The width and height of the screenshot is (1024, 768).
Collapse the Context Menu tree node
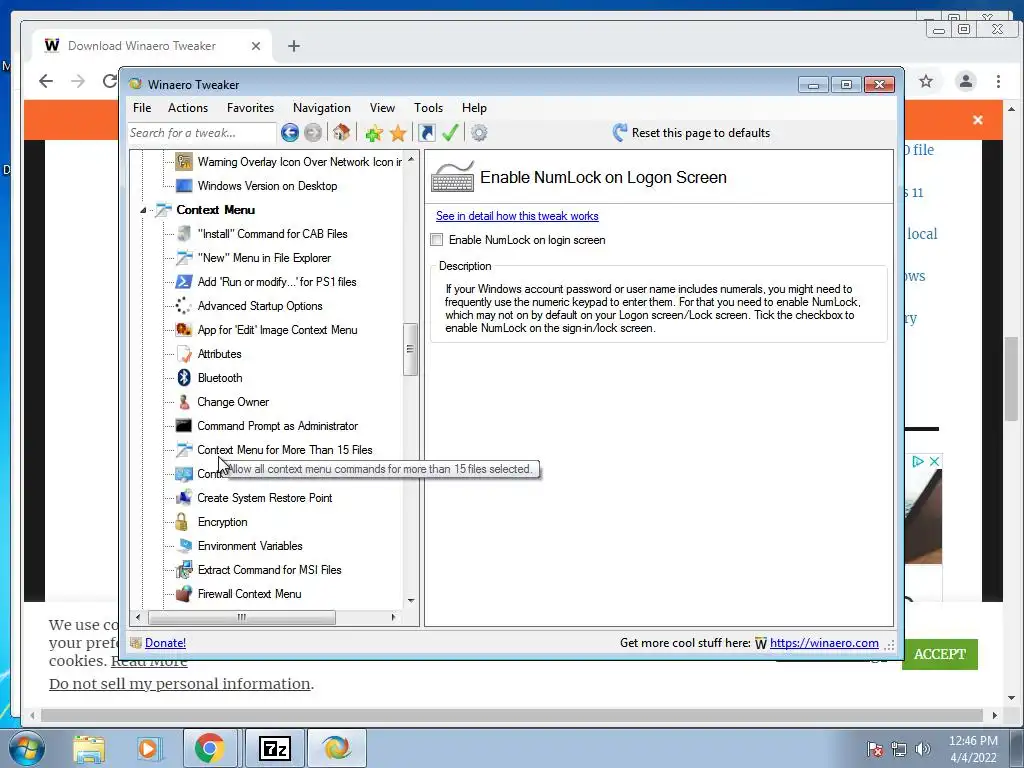[x=143, y=210]
